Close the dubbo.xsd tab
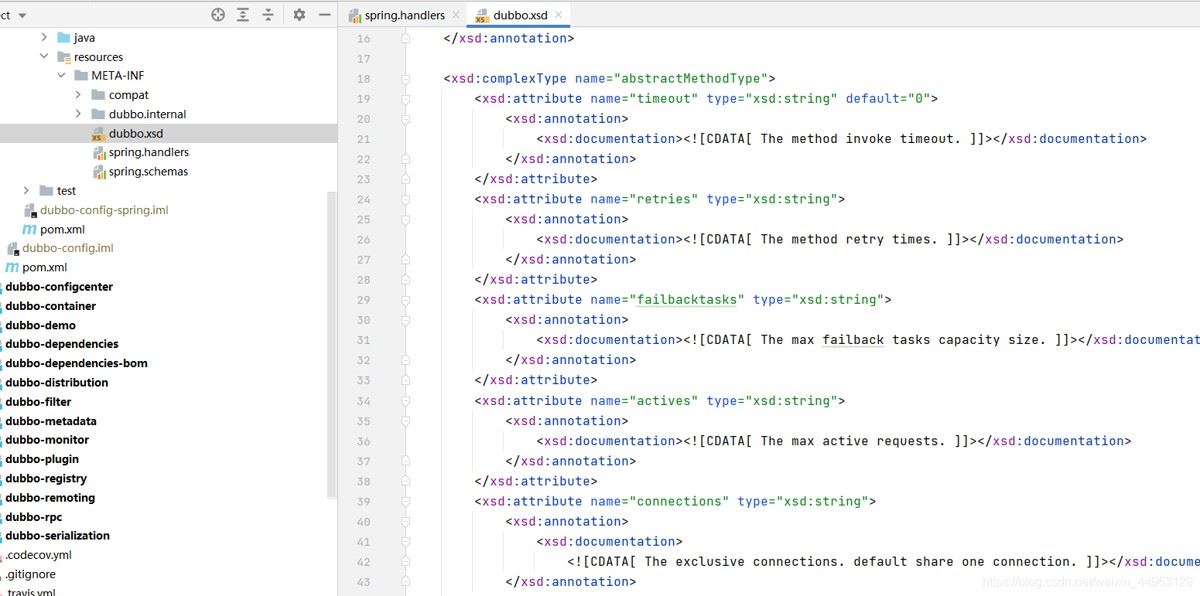 pos(559,15)
